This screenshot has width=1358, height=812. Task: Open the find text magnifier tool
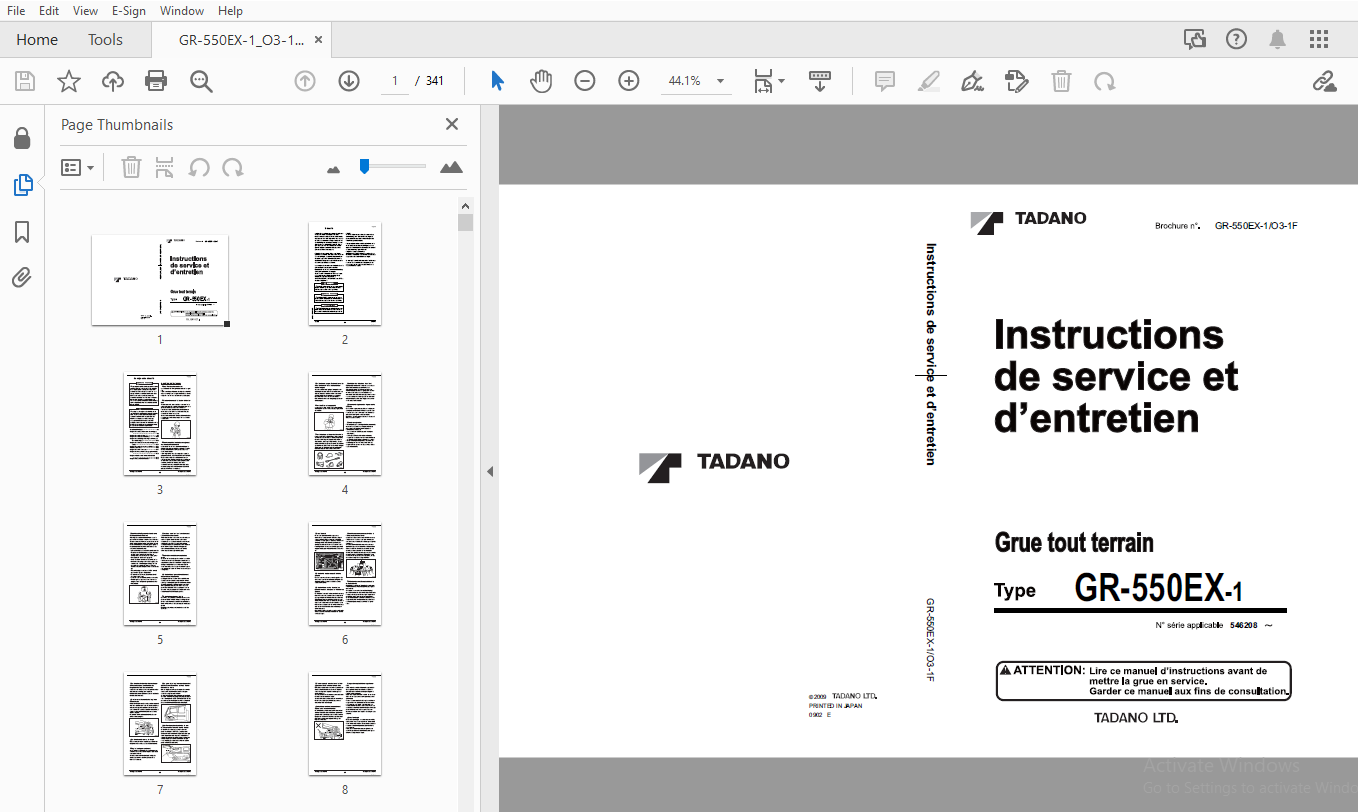point(201,81)
